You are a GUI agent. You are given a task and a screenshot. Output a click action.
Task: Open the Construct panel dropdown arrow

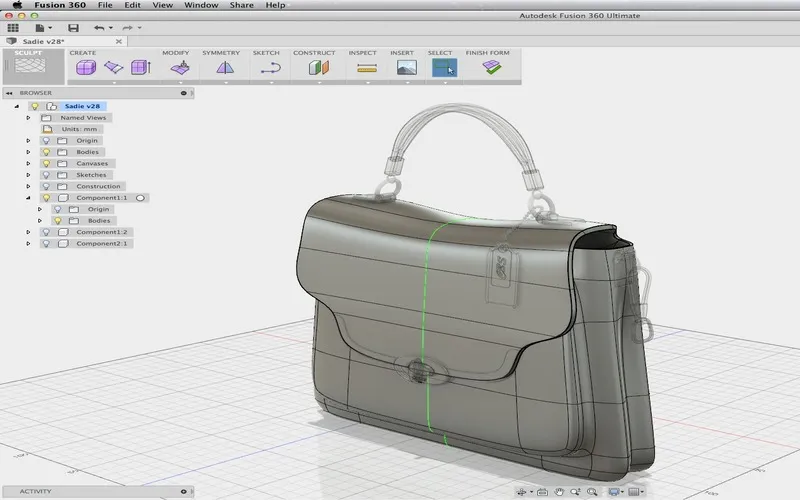coord(319,82)
